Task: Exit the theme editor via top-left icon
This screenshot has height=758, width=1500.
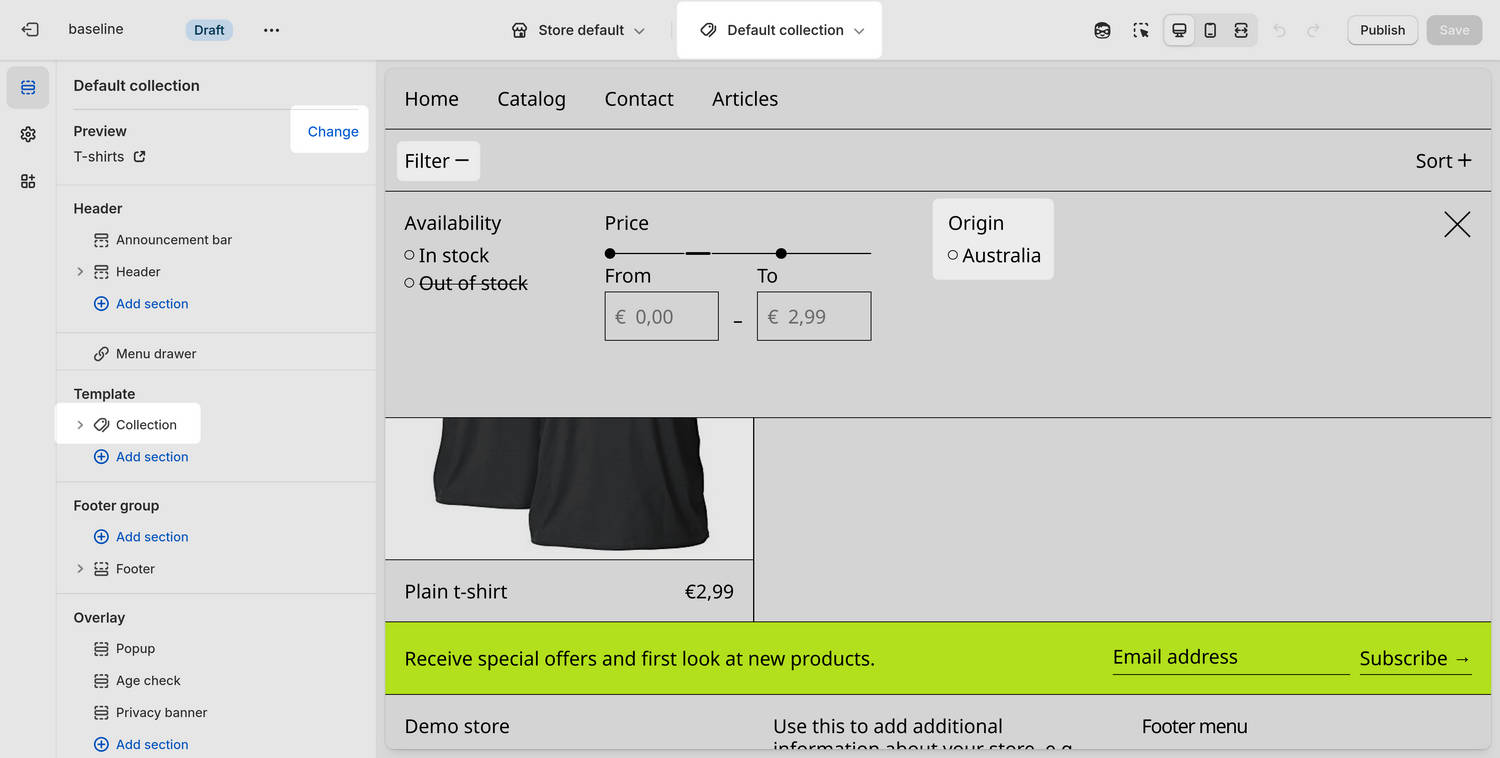Action: [x=28, y=30]
